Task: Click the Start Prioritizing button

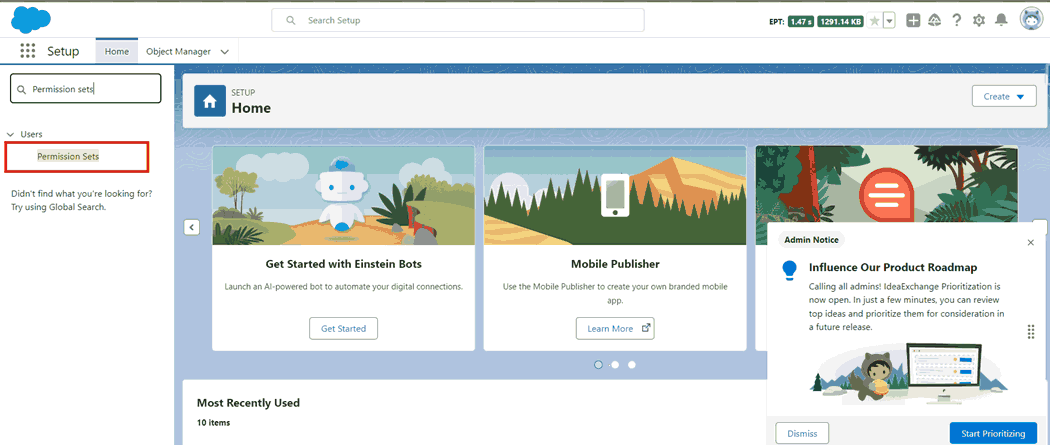Action: coord(993,433)
